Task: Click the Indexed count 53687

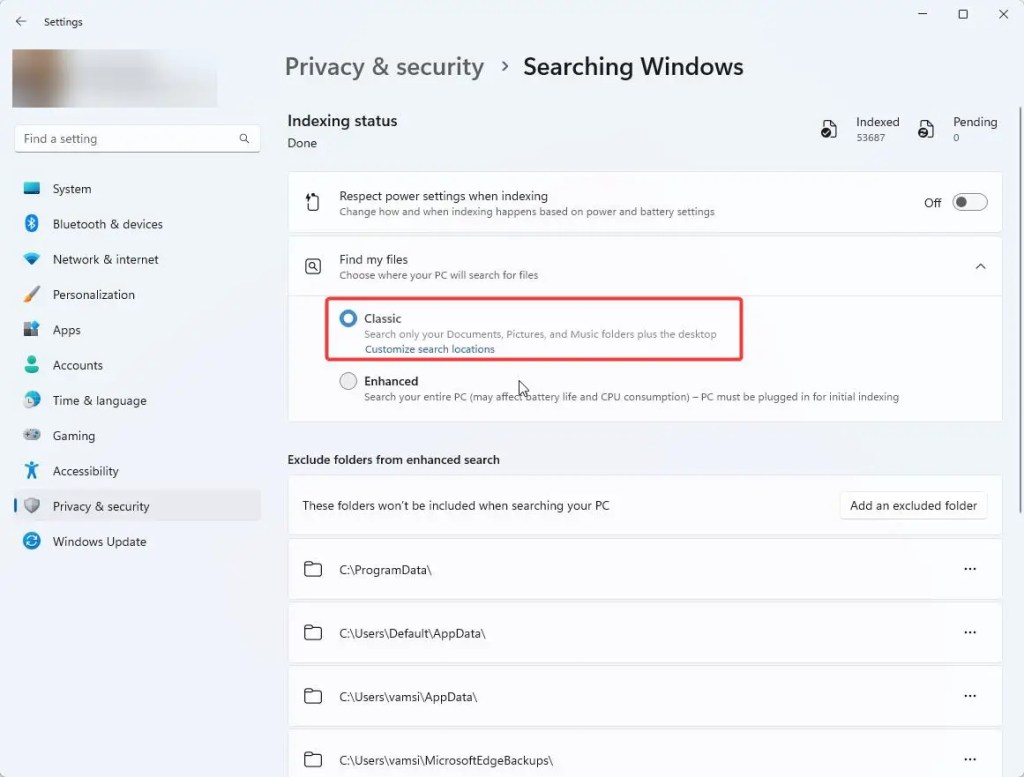Action: pyautogui.click(x=871, y=138)
